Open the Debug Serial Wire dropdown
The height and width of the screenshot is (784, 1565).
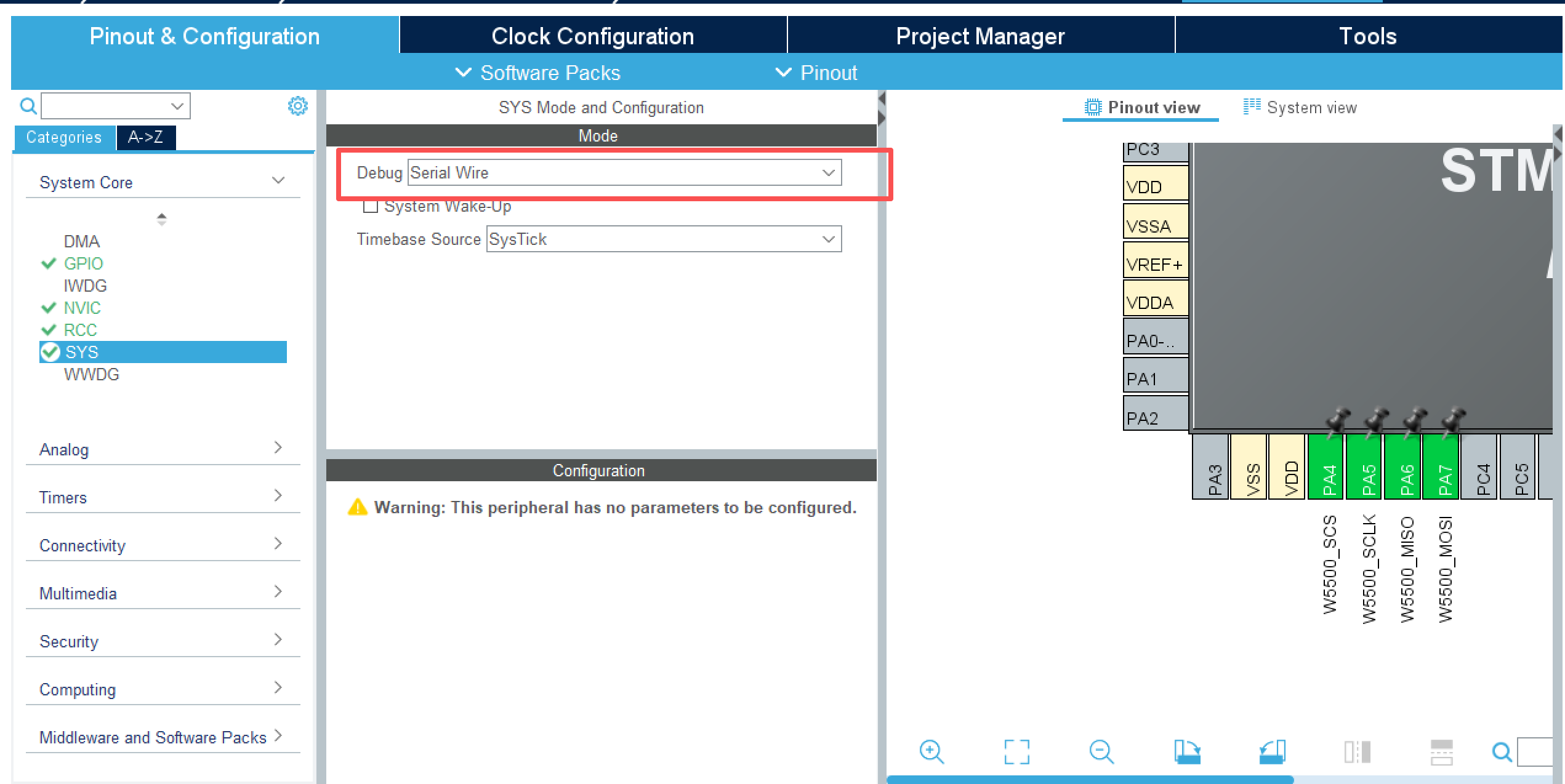[x=624, y=173]
